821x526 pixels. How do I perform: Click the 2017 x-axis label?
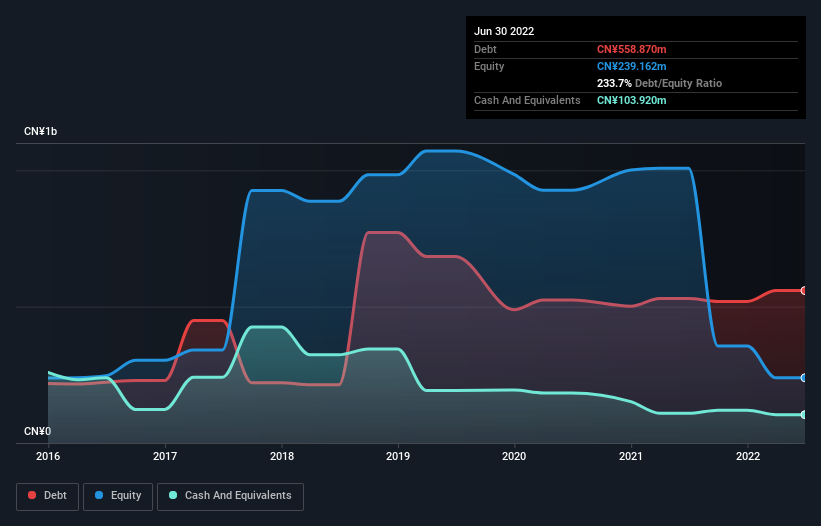click(x=165, y=456)
